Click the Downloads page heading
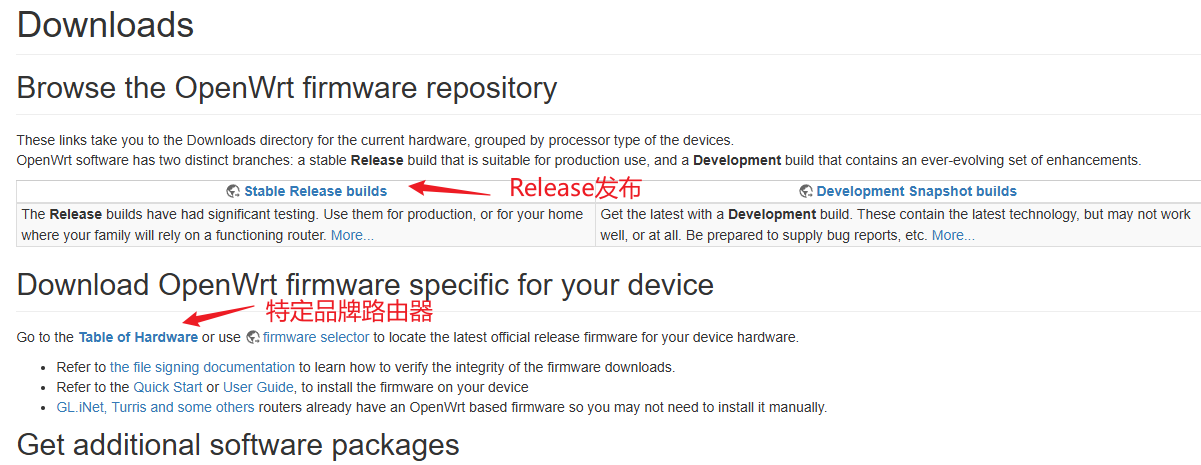Screen dimensions: 1201x465 [x=105, y=24]
